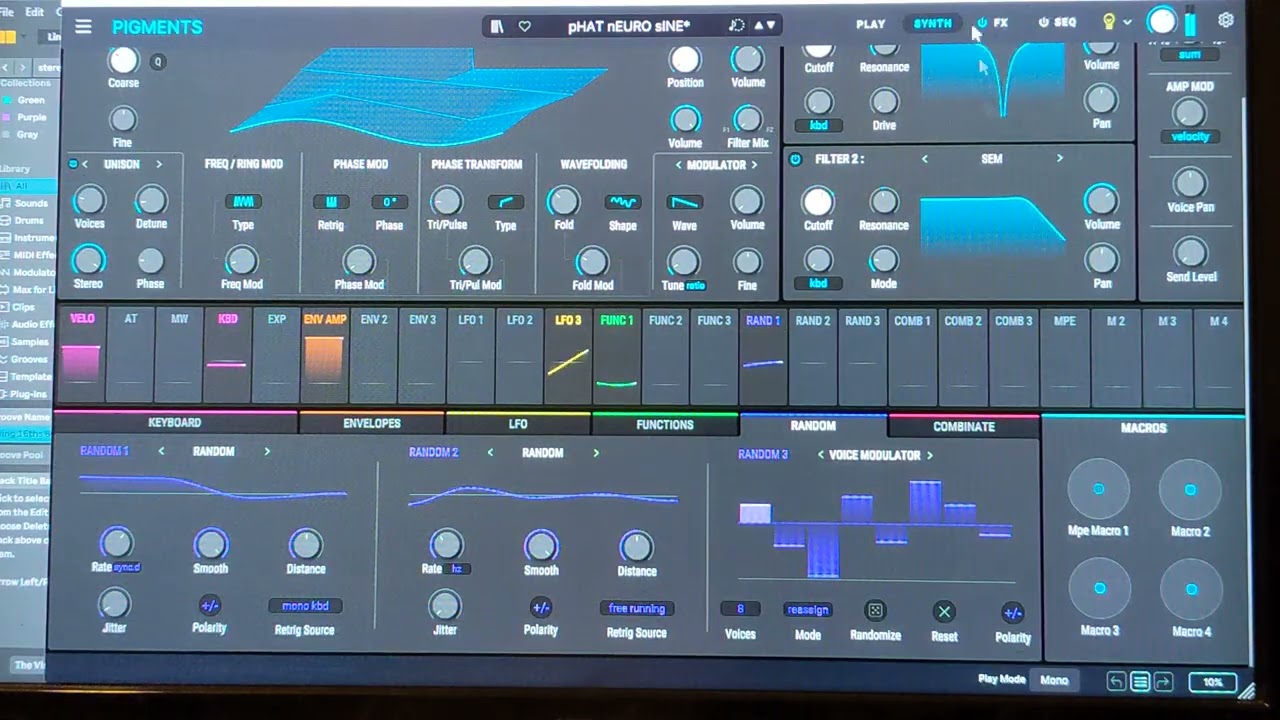Toggle Random 3 Polarity button
The width and height of the screenshot is (1280, 720).
pos(1012,613)
